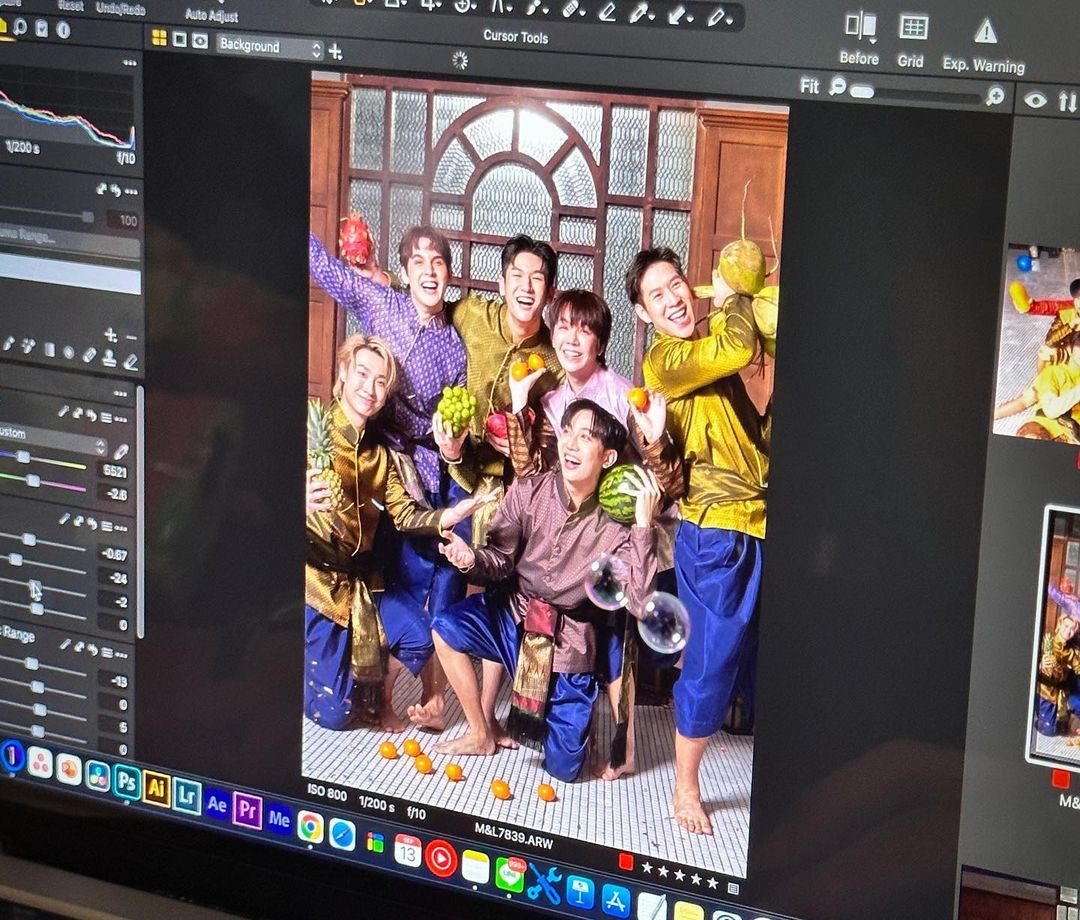Adjust the Kelvin temperature slider
This screenshot has height=920, width=1080.
43,459
